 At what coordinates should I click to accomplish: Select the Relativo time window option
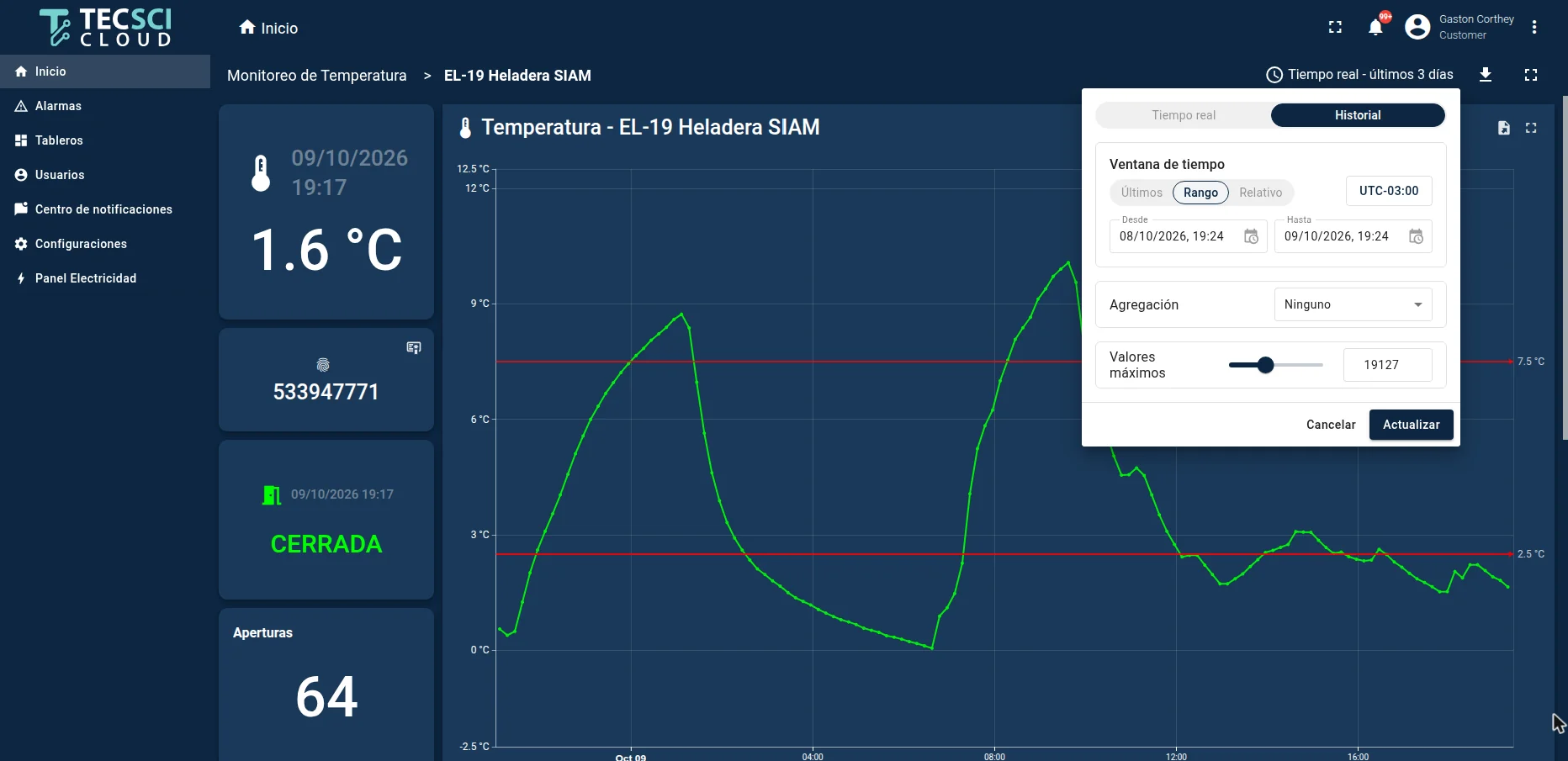coord(1260,193)
